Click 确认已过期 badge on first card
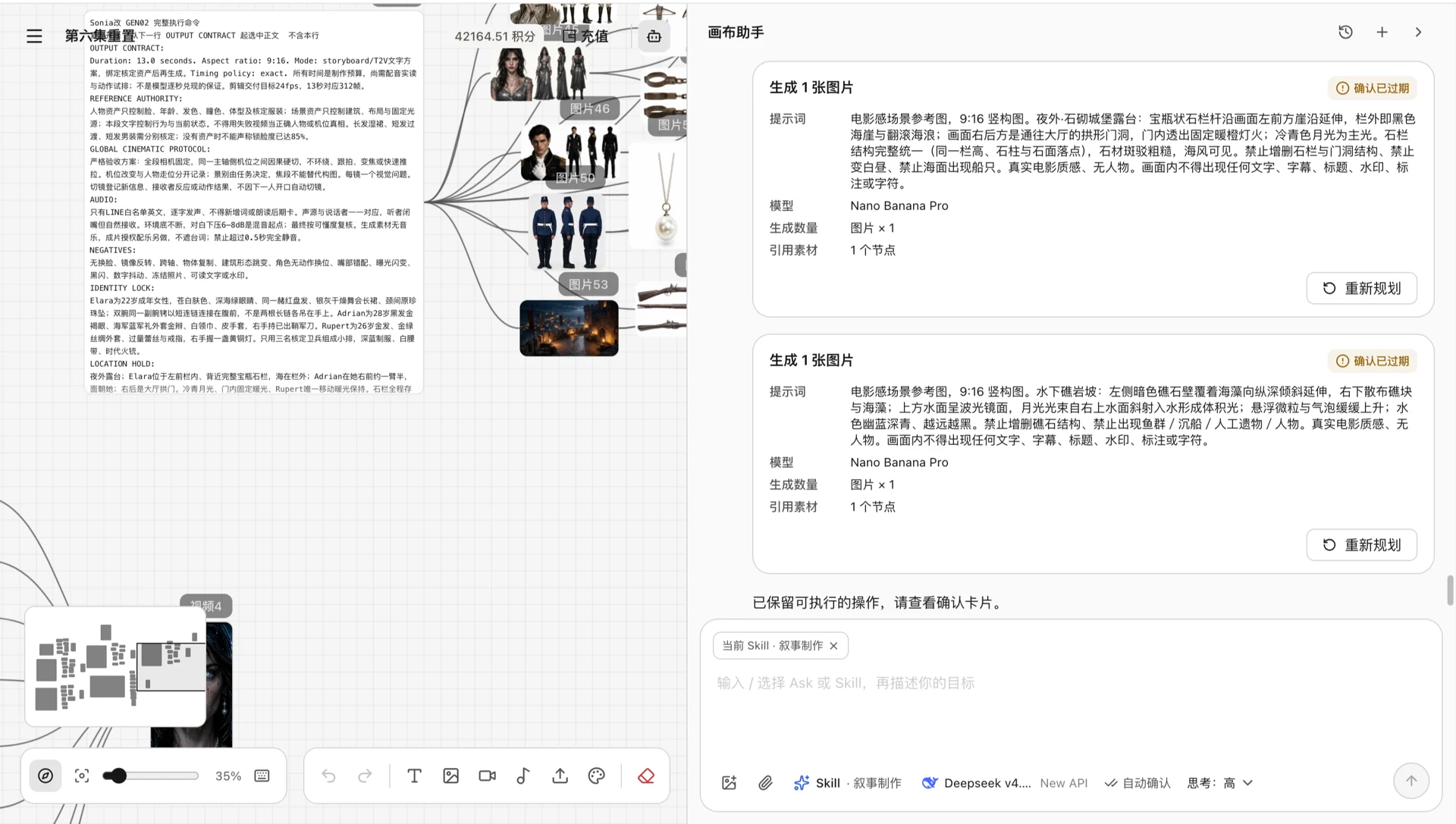 coord(1372,88)
